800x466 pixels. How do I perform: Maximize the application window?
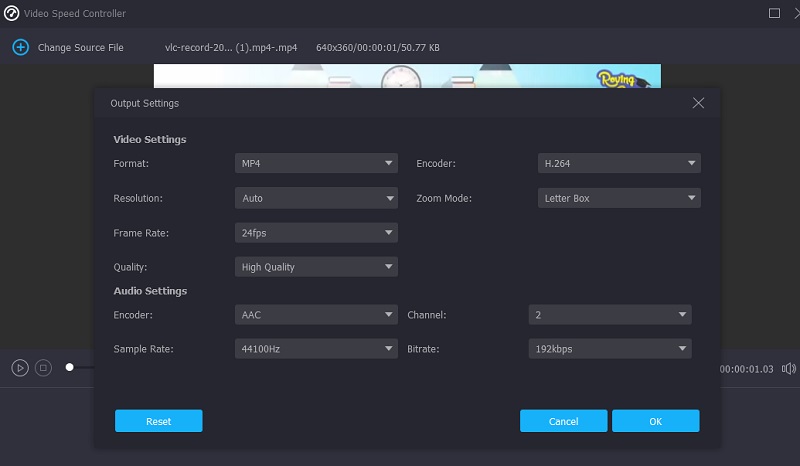click(x=774, y=14)
